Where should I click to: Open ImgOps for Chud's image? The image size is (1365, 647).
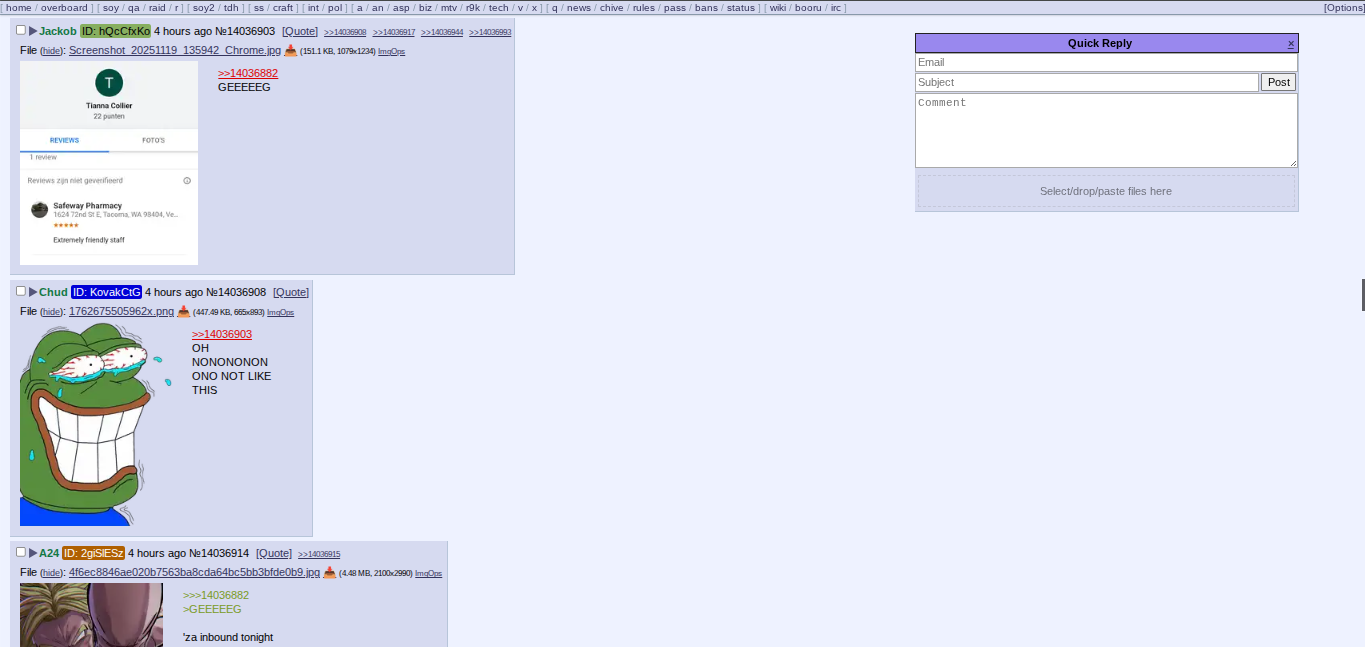point(280,313)
